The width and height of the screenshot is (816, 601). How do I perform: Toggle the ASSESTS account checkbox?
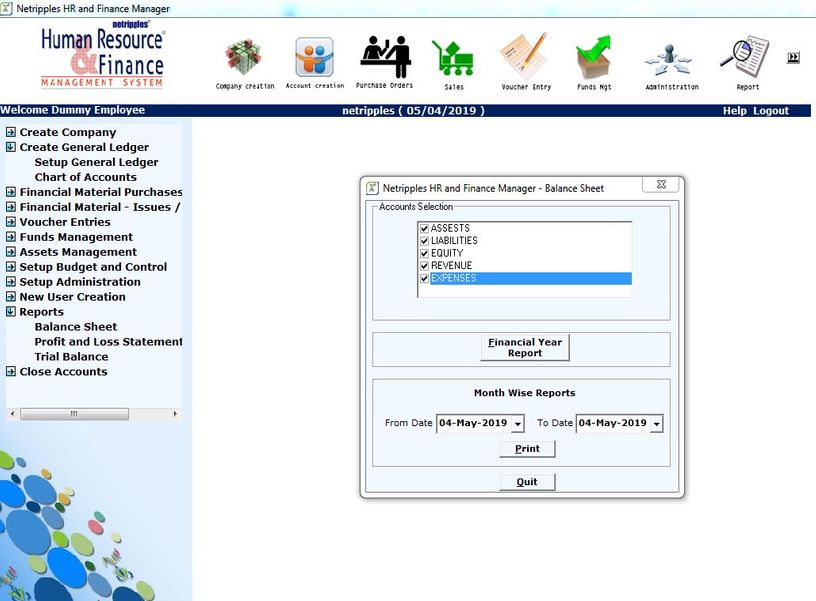(x=424, y=228)
